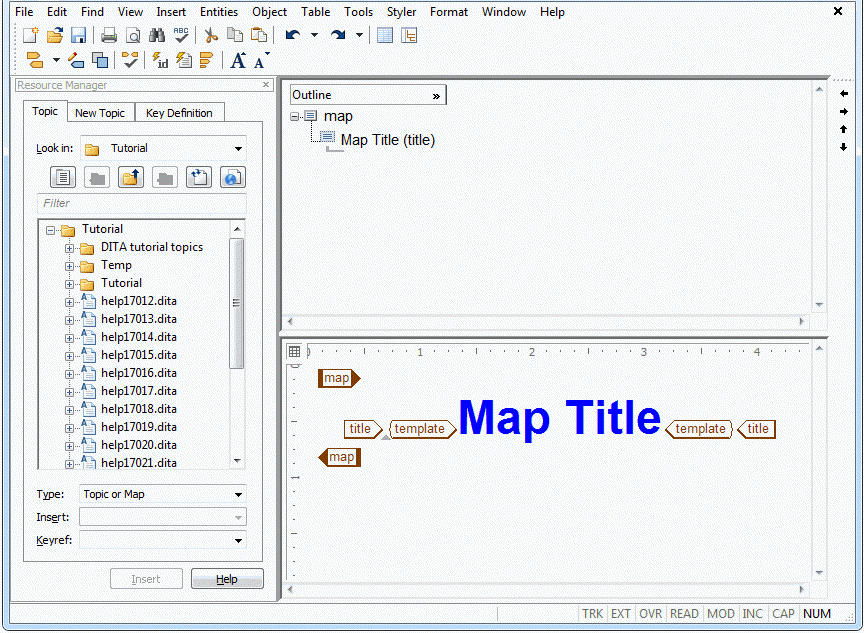Decrease font size with the small A icon
864x633 pixels.
point(261,61)
